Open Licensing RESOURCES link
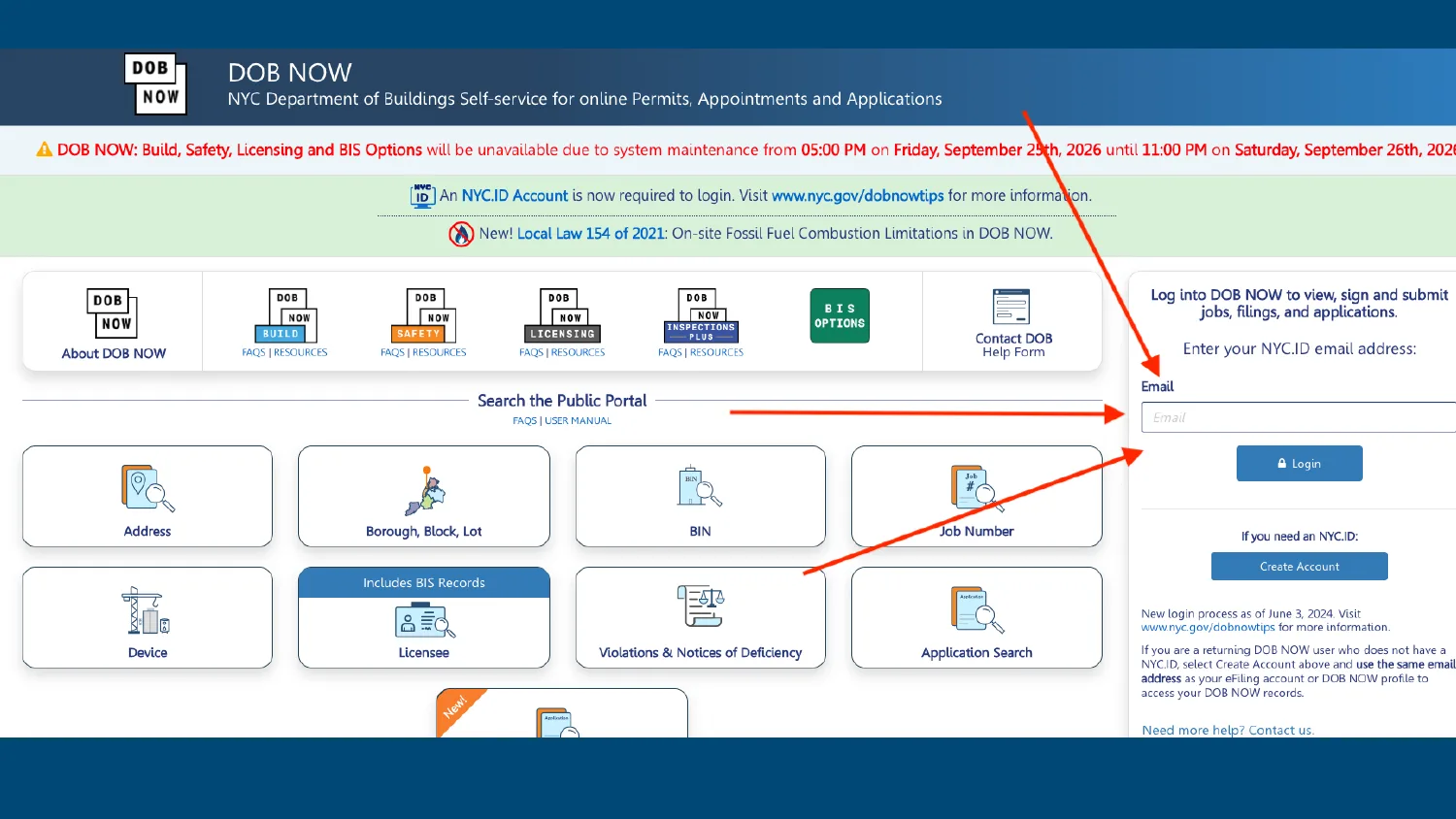This screenshot has width=1456, height=819. coord(579,353)
